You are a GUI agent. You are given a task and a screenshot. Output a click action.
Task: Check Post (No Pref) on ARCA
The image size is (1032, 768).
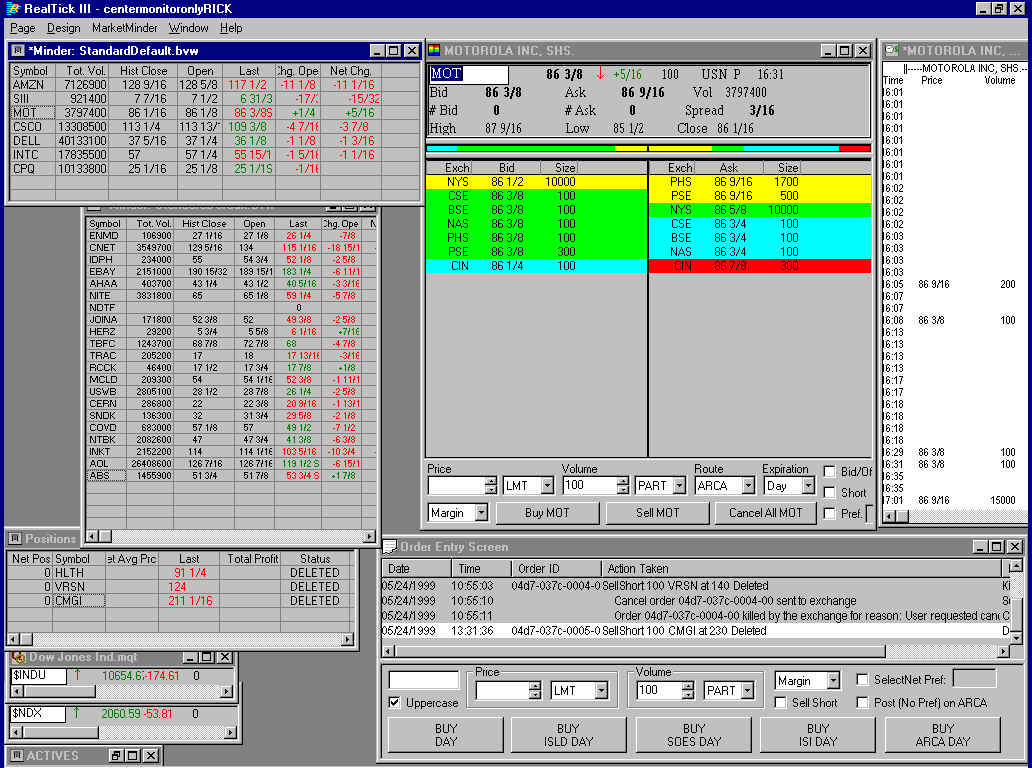point(862,703)
